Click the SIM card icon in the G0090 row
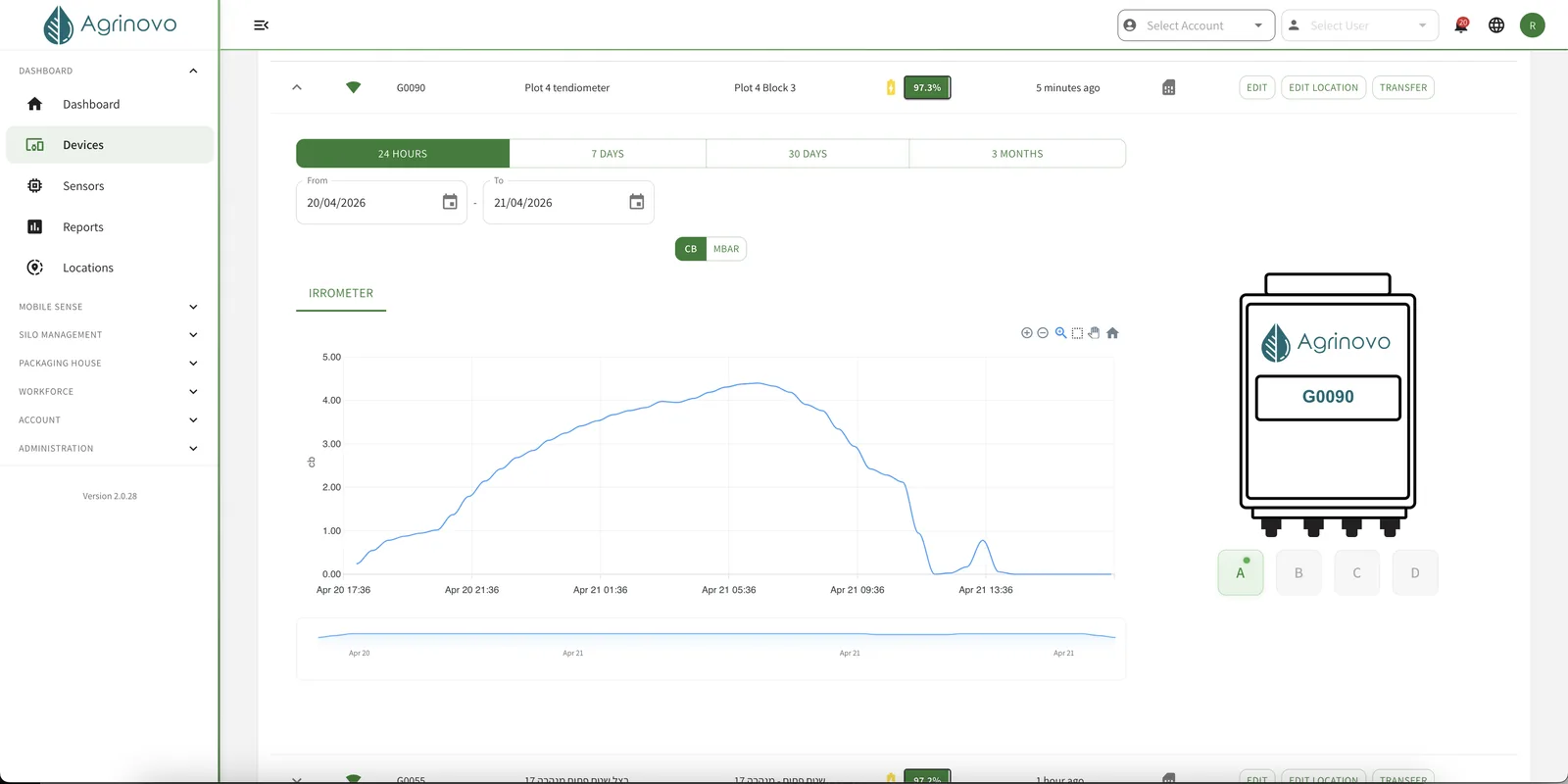 1168,87
